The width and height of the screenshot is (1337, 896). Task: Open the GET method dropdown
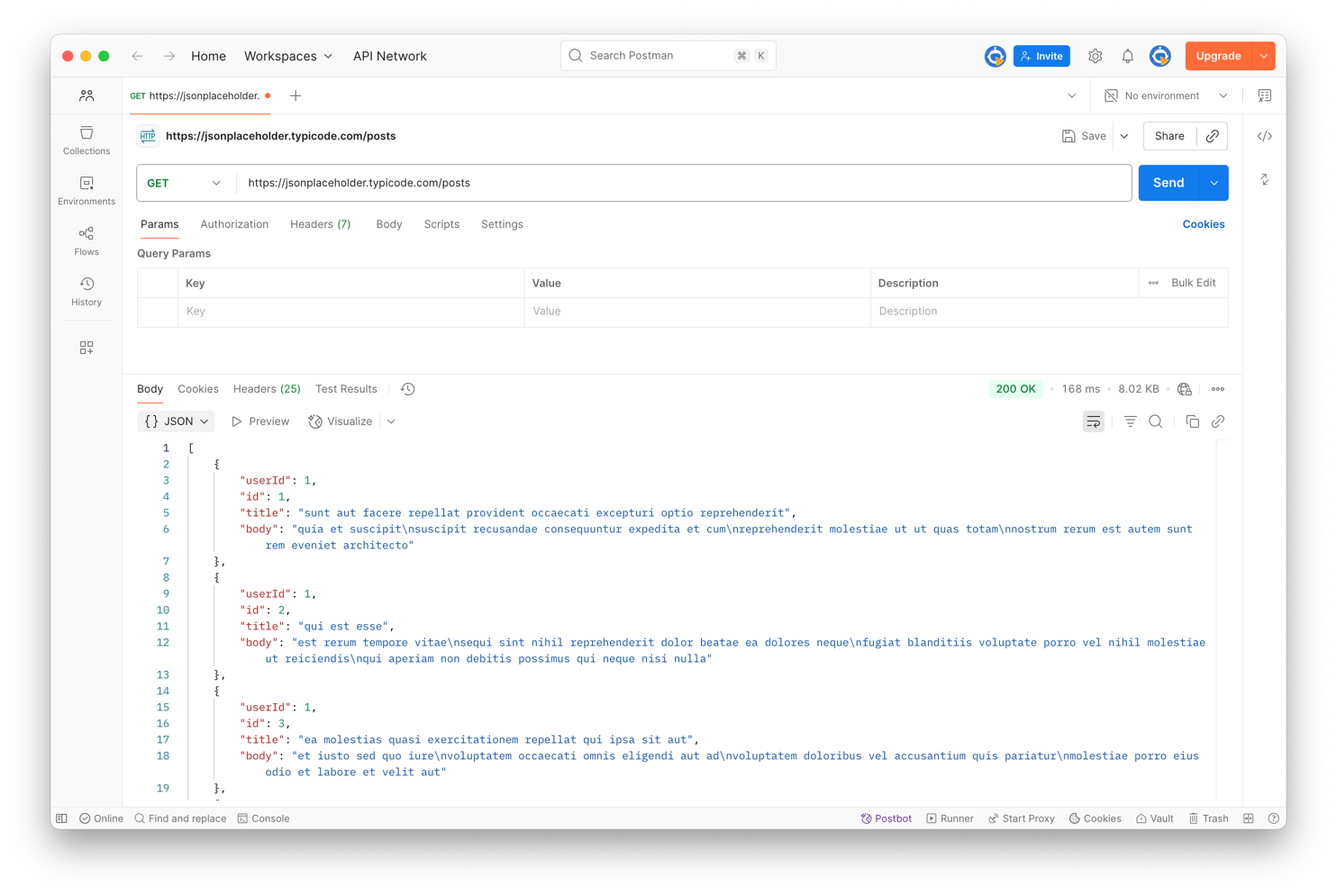pyautogui.click(x=185, y=183)
